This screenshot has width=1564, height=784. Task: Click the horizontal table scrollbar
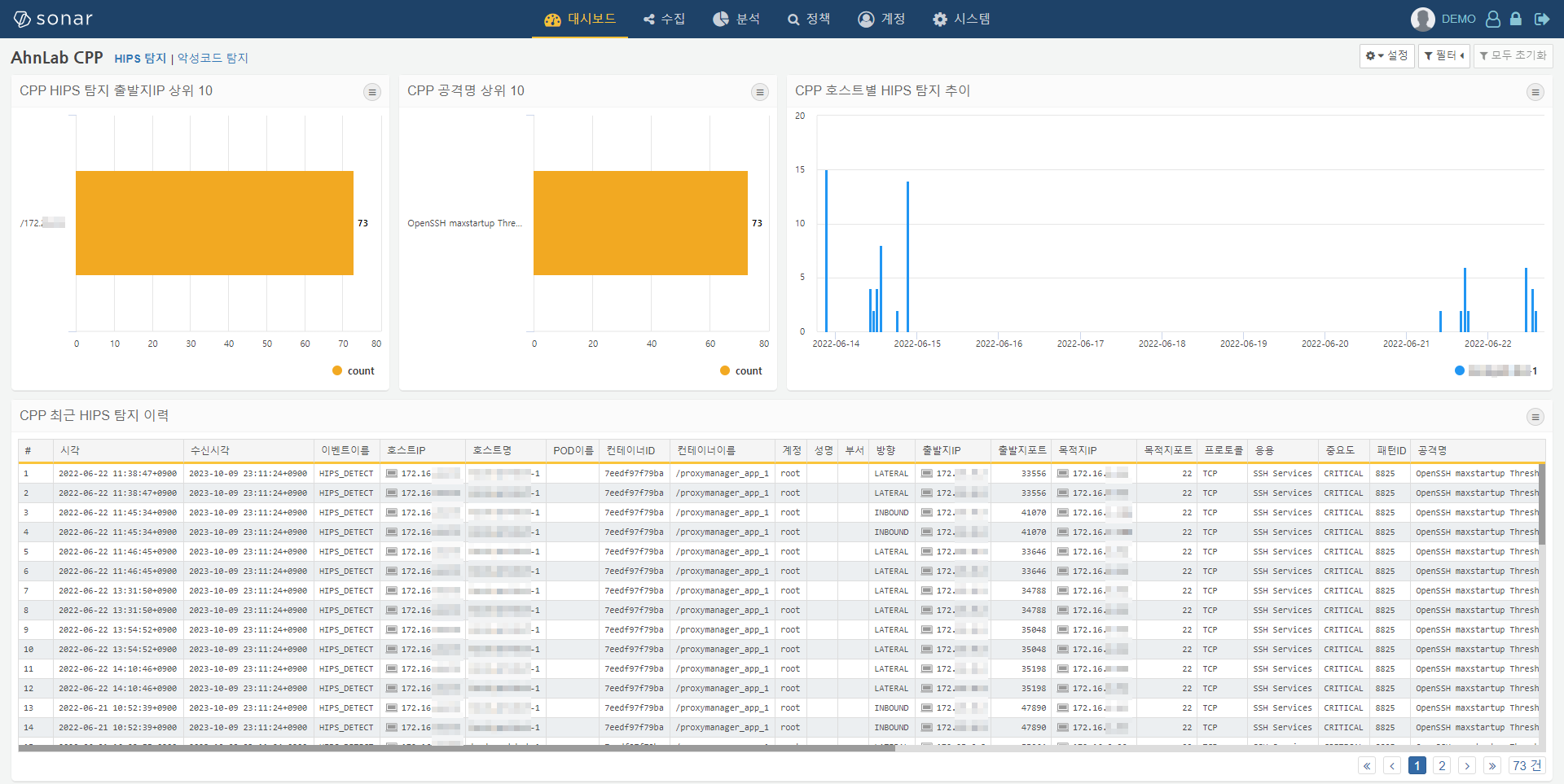[456, 747]
